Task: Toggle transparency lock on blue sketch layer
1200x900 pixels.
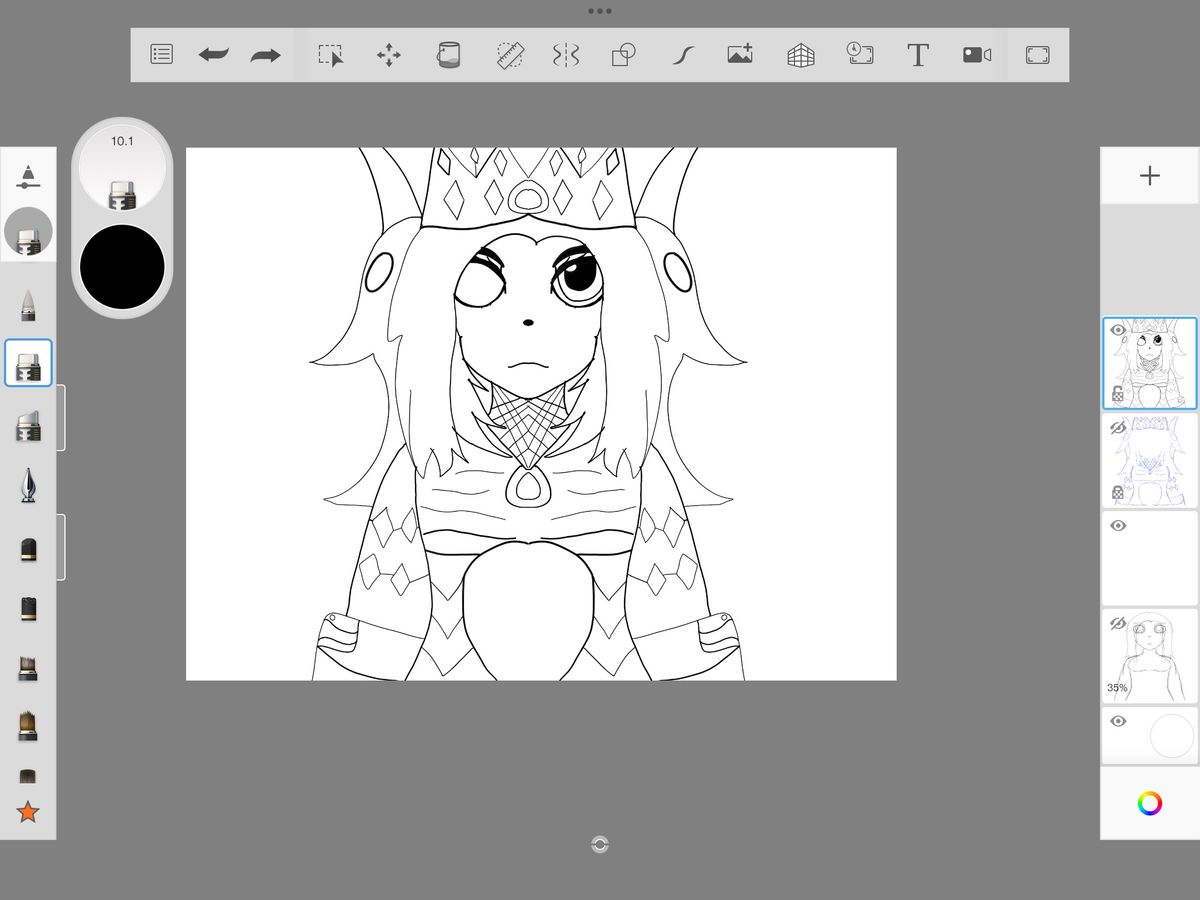Action: pyautogui.click(x=1118, y=492)
